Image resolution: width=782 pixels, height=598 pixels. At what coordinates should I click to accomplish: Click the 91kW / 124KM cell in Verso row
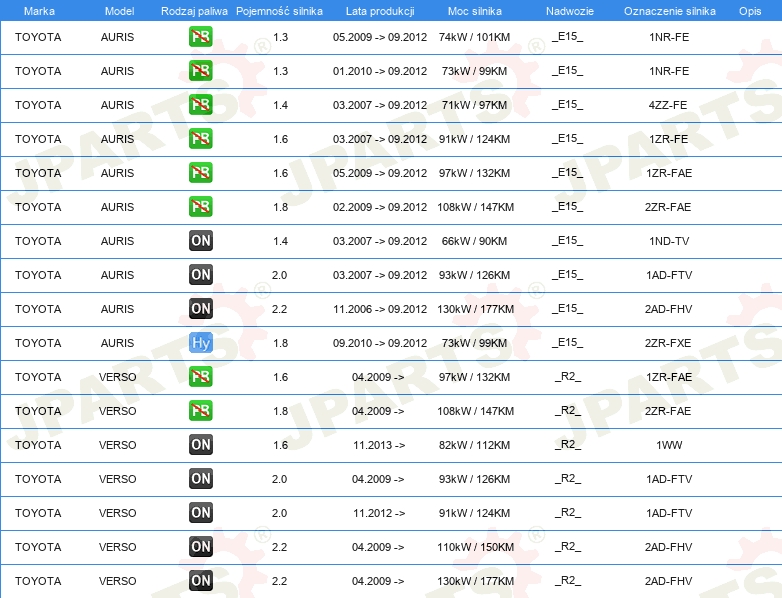click(x=474, y=513)
